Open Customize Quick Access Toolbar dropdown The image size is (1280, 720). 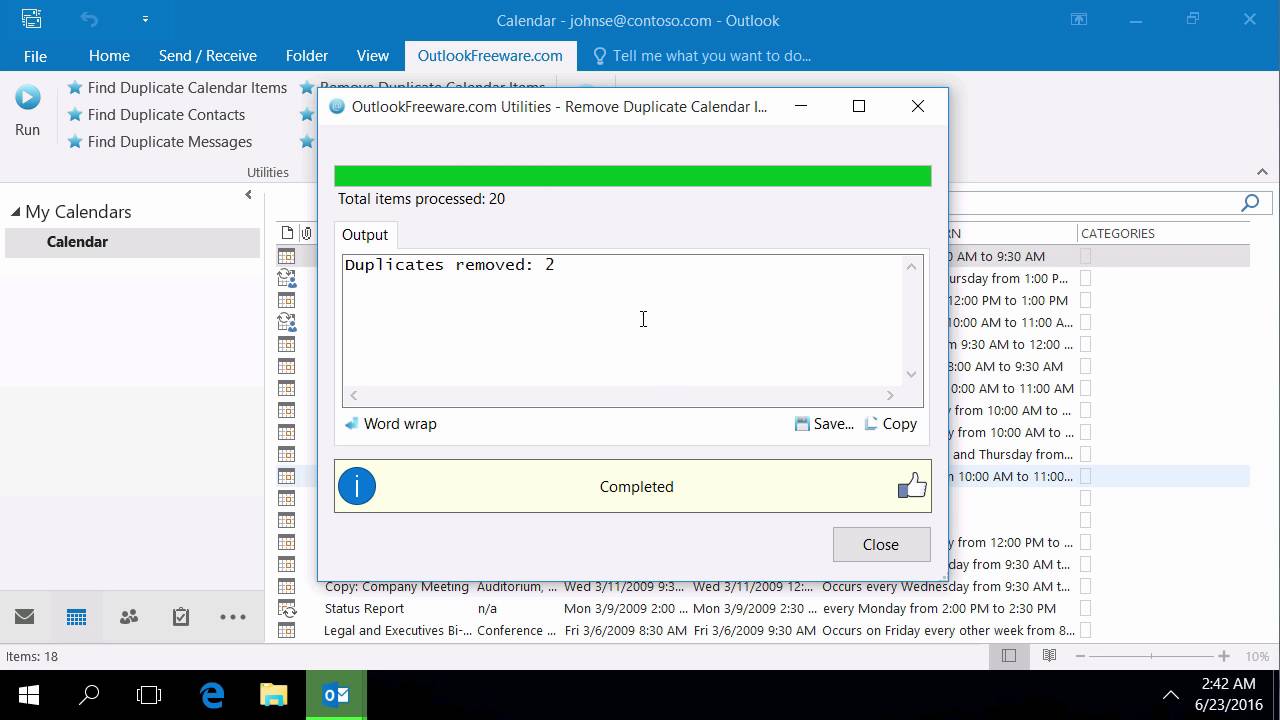(x=145, y=19)
